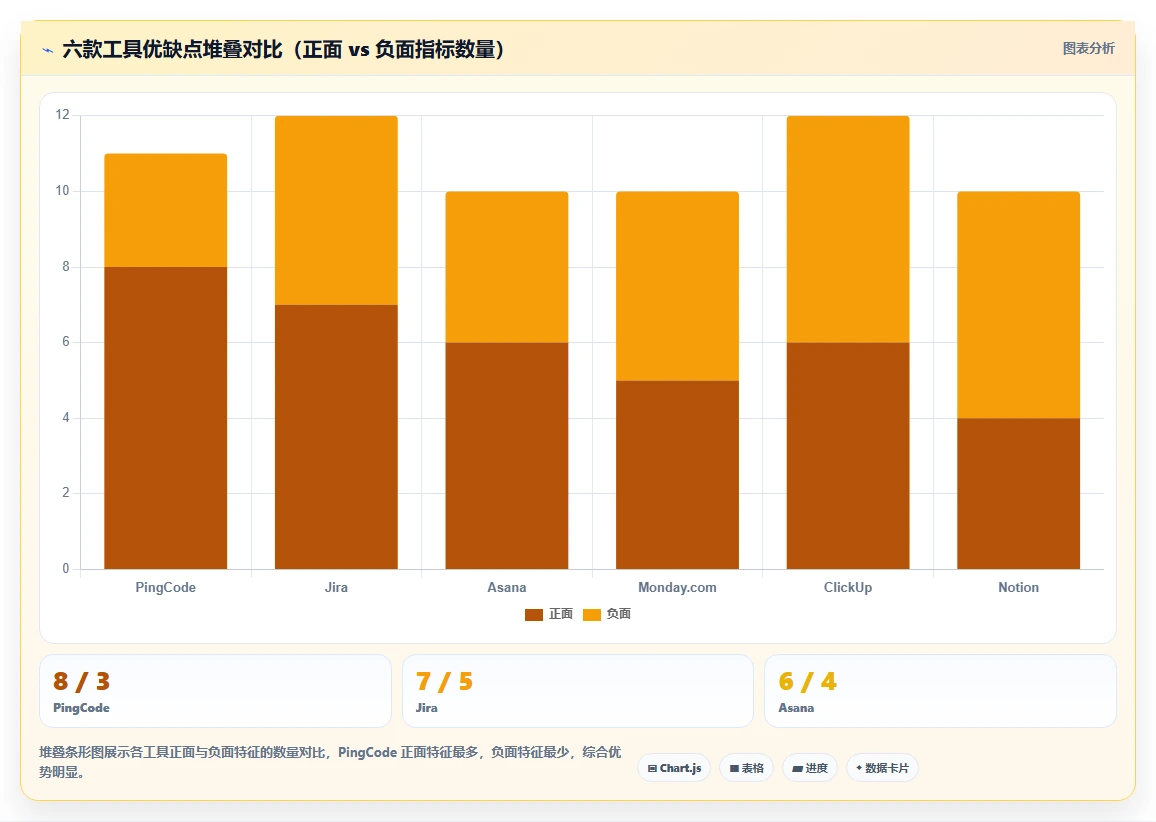Toggle the 正面 series legend swatch
This screenshot has height=822, width=1156.
[534, 614]
